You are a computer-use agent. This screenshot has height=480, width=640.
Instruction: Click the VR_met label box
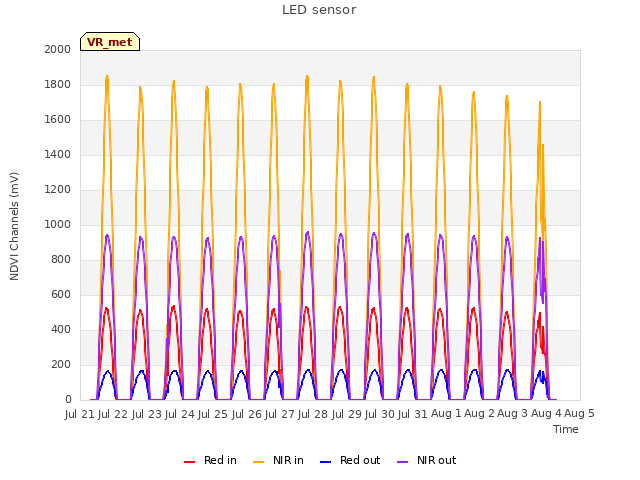[110, 42]
